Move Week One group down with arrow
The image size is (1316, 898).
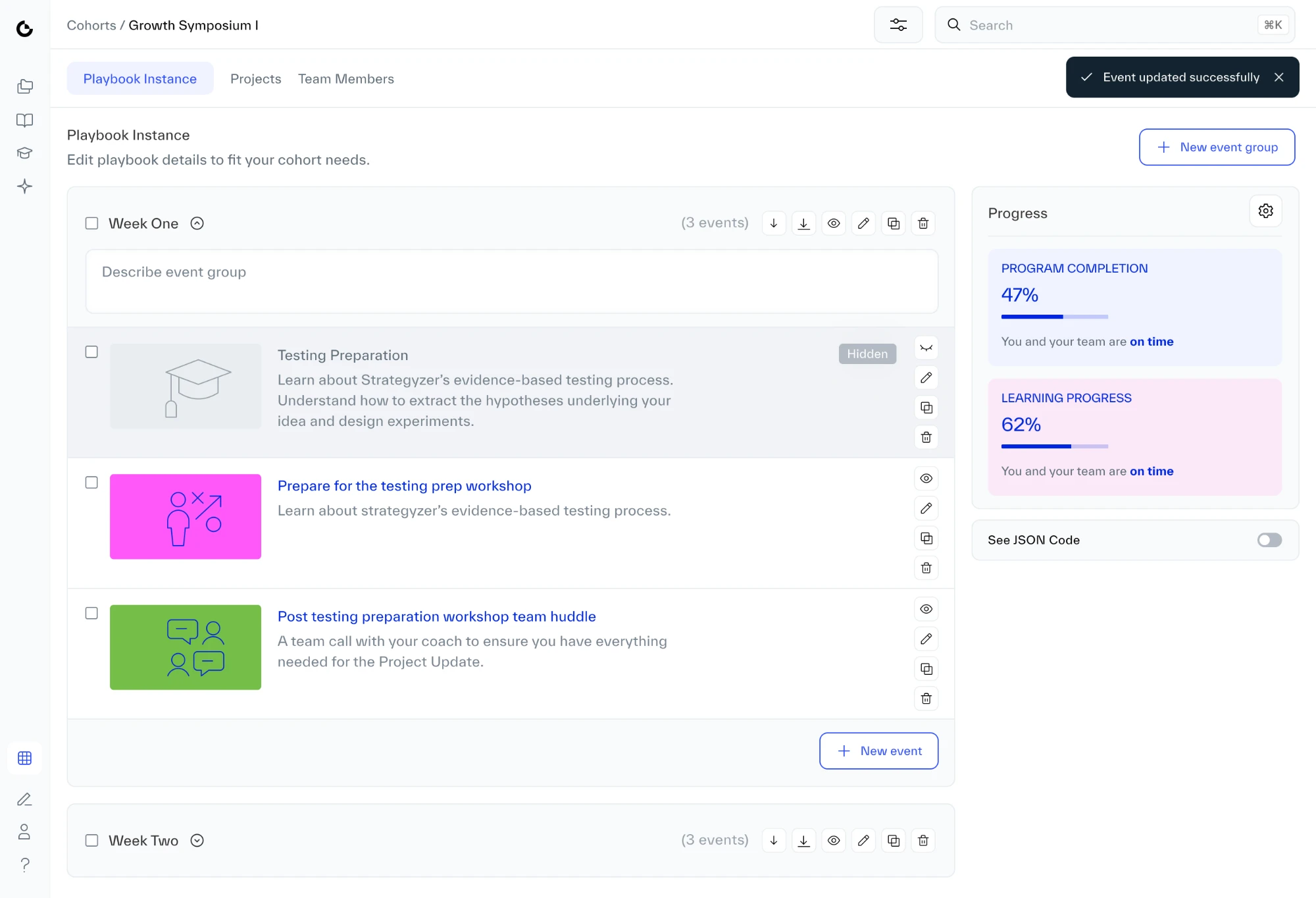coord(774,223)
